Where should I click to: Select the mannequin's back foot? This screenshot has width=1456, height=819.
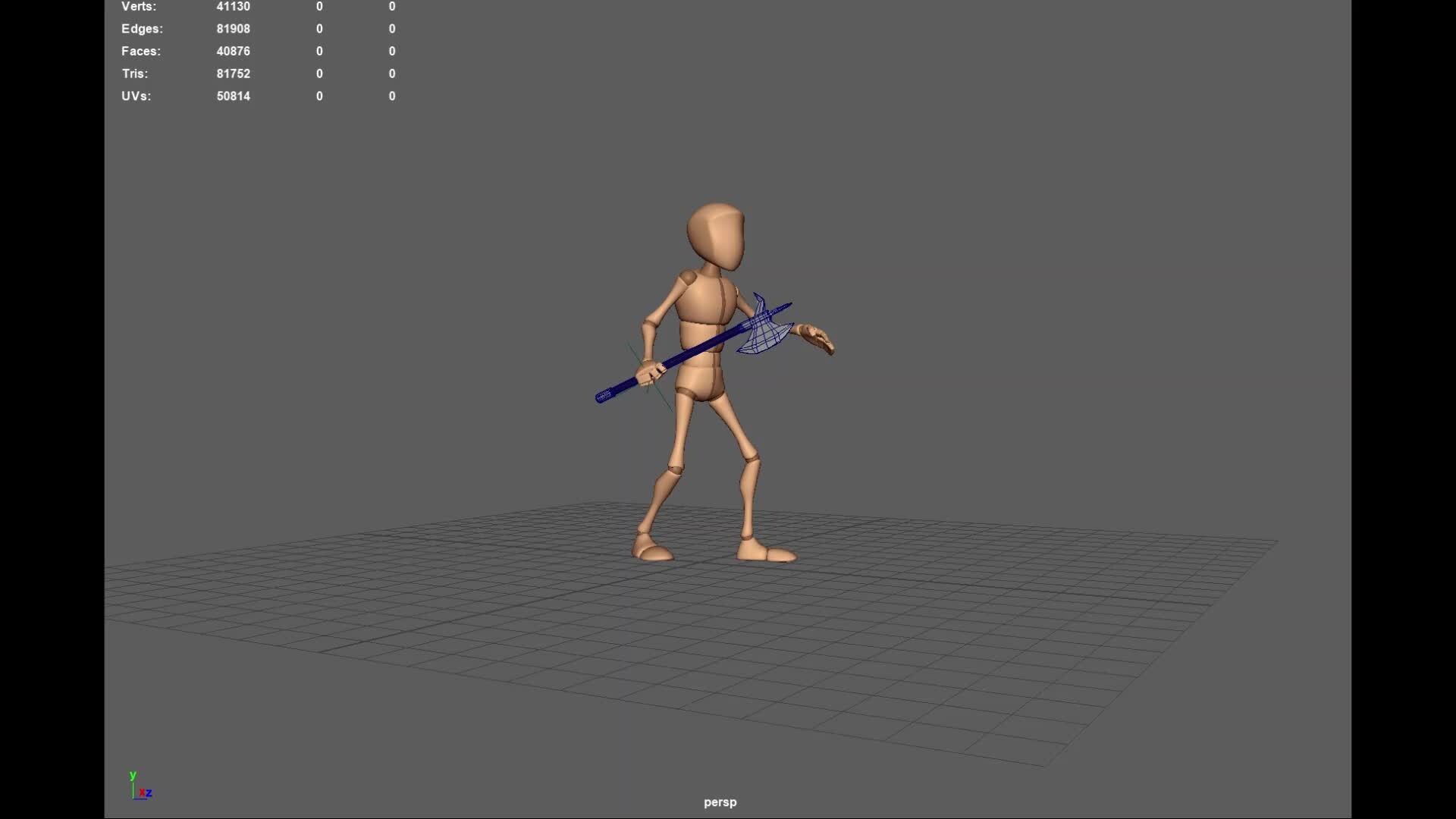point(654,550)
